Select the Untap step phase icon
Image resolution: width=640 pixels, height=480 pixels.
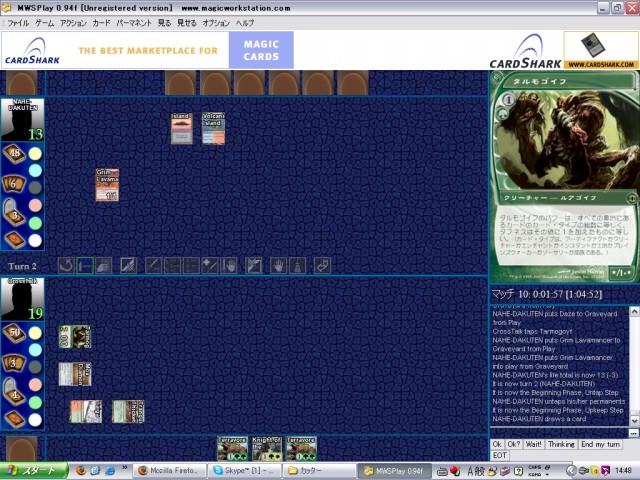[66, 266]
